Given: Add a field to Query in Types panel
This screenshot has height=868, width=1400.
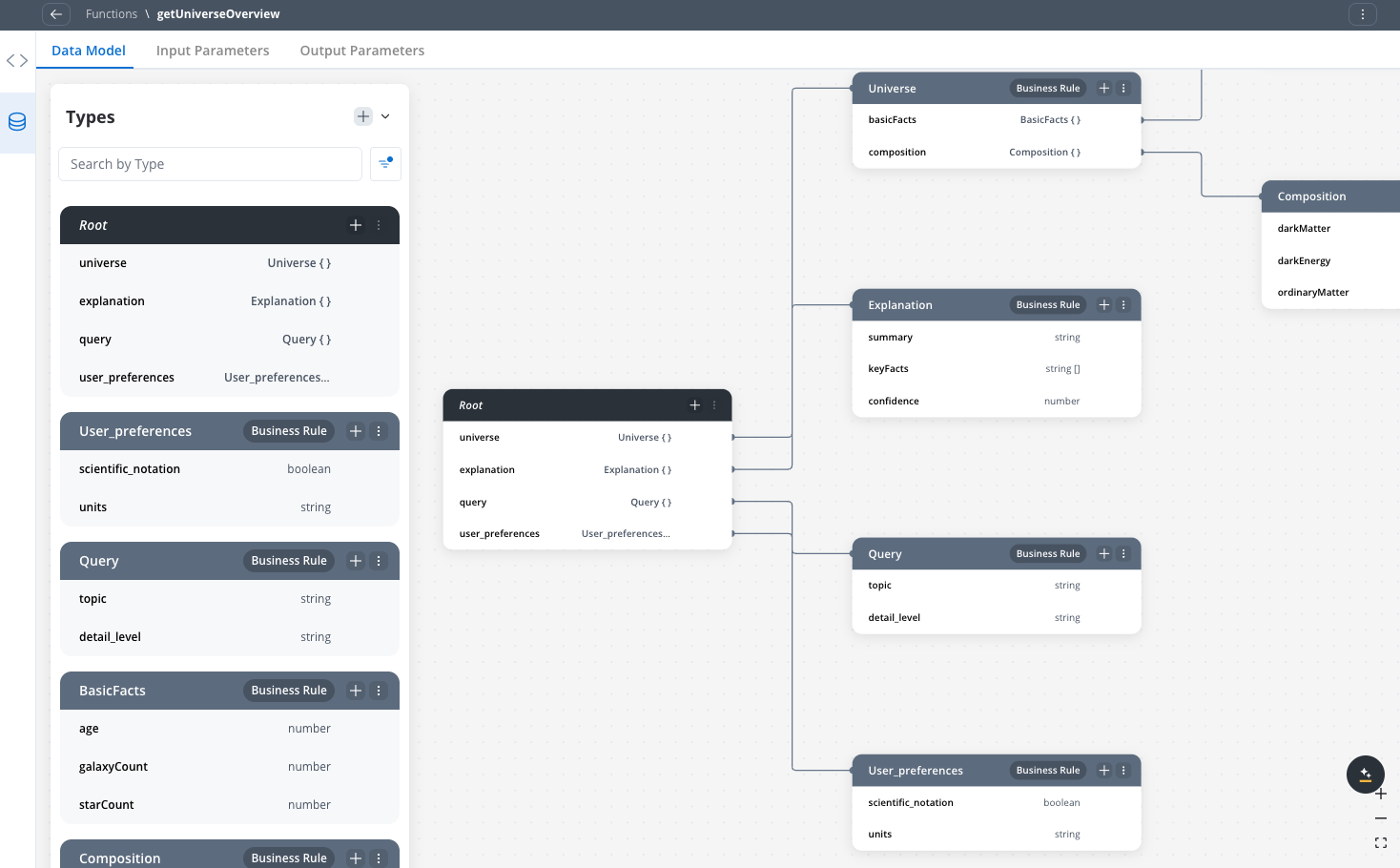Looking at the screenshot, I should [356, 561].
